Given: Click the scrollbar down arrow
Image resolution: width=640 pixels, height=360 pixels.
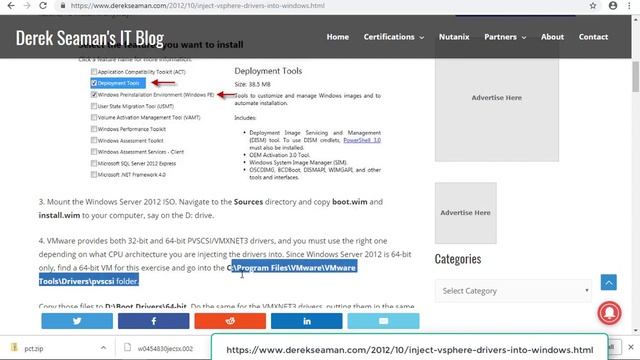Looking at the screenshot, I should [636, 330].
